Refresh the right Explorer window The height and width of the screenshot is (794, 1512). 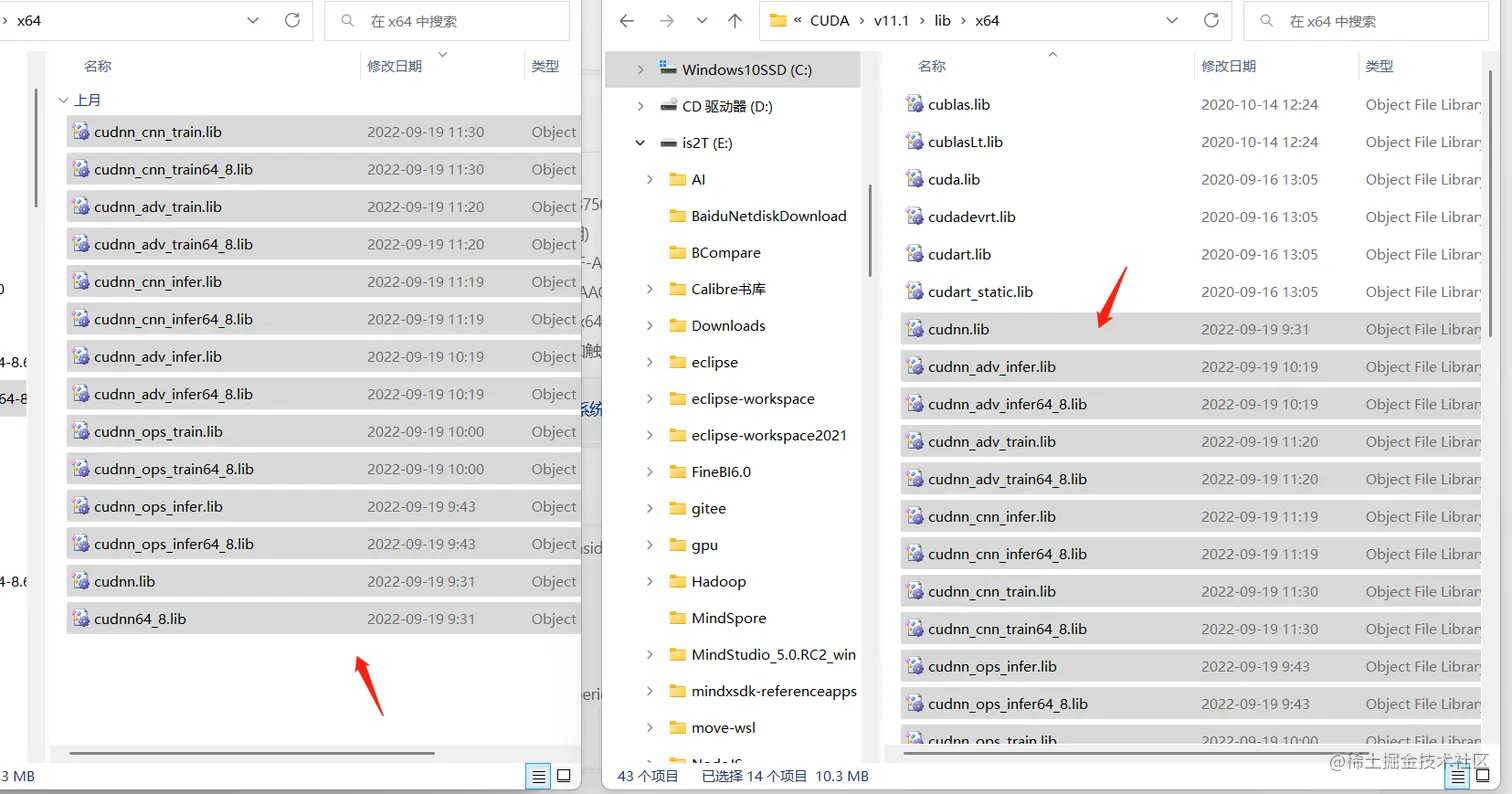tap(1211, 20)
